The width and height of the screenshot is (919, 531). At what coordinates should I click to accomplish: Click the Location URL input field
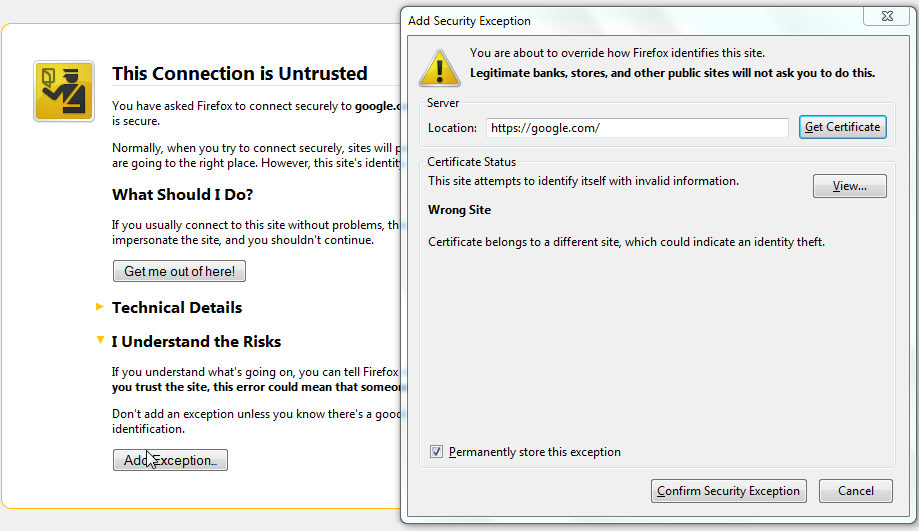[637, 128]
